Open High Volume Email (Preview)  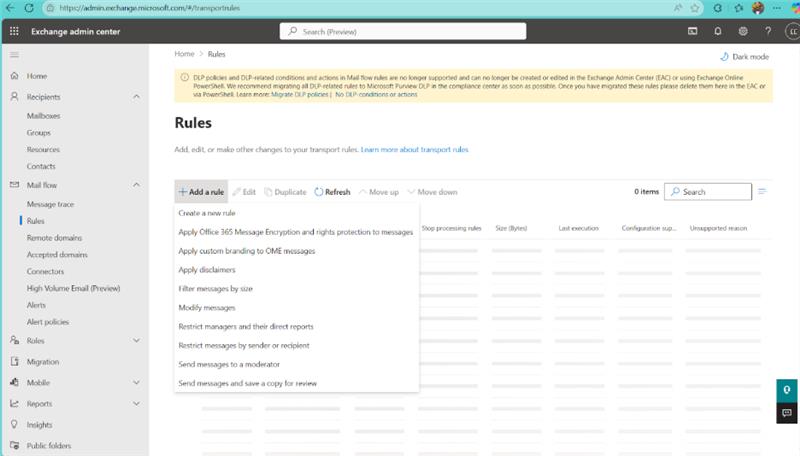coord(73,288)
